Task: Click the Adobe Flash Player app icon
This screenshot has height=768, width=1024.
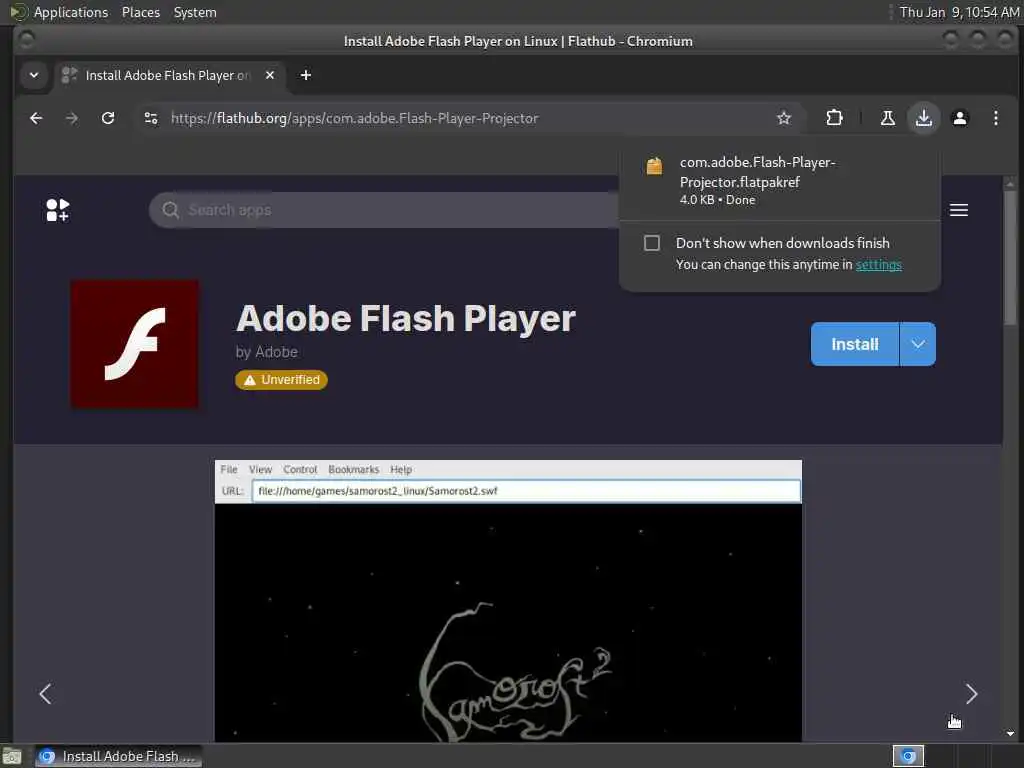Action: (x=135, y=344)
